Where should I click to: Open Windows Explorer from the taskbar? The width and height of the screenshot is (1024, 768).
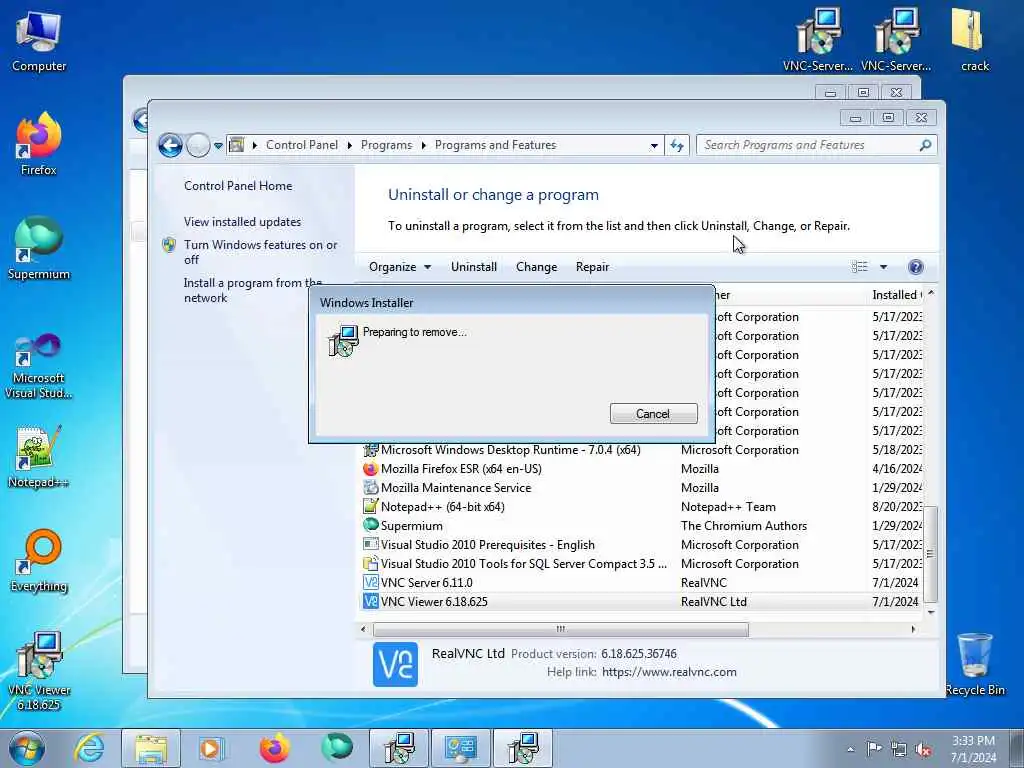pos(151,748)
